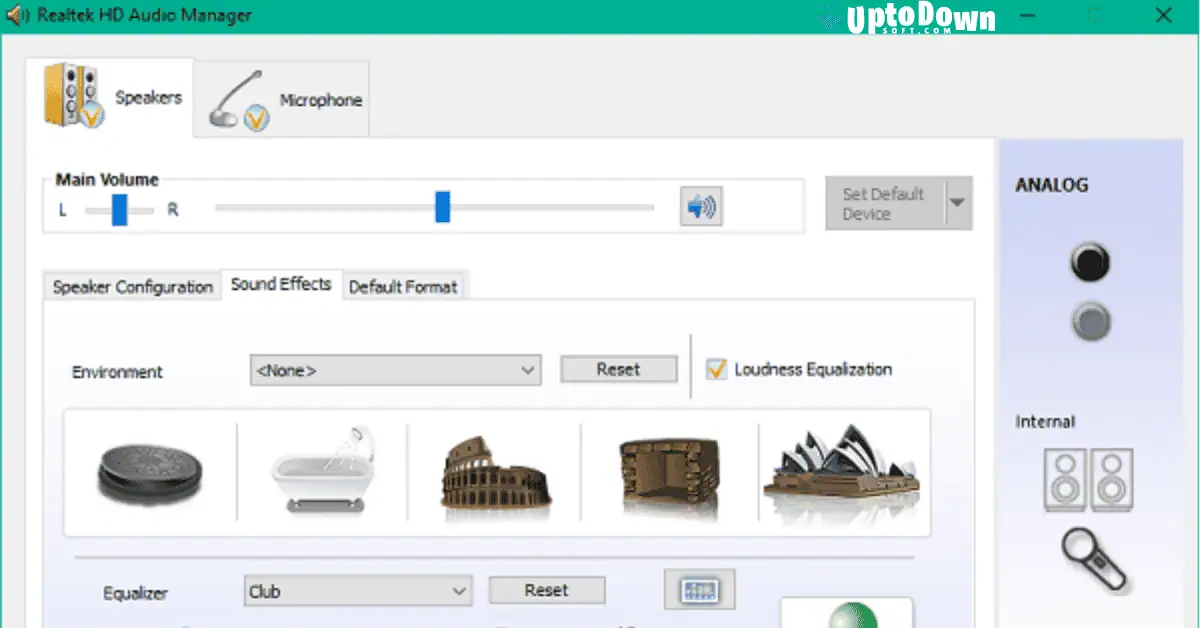The width and height of the screenshot is (1200, 628).
Task: Click the gray analog jack connector
Action: [x=1090, y=322]
